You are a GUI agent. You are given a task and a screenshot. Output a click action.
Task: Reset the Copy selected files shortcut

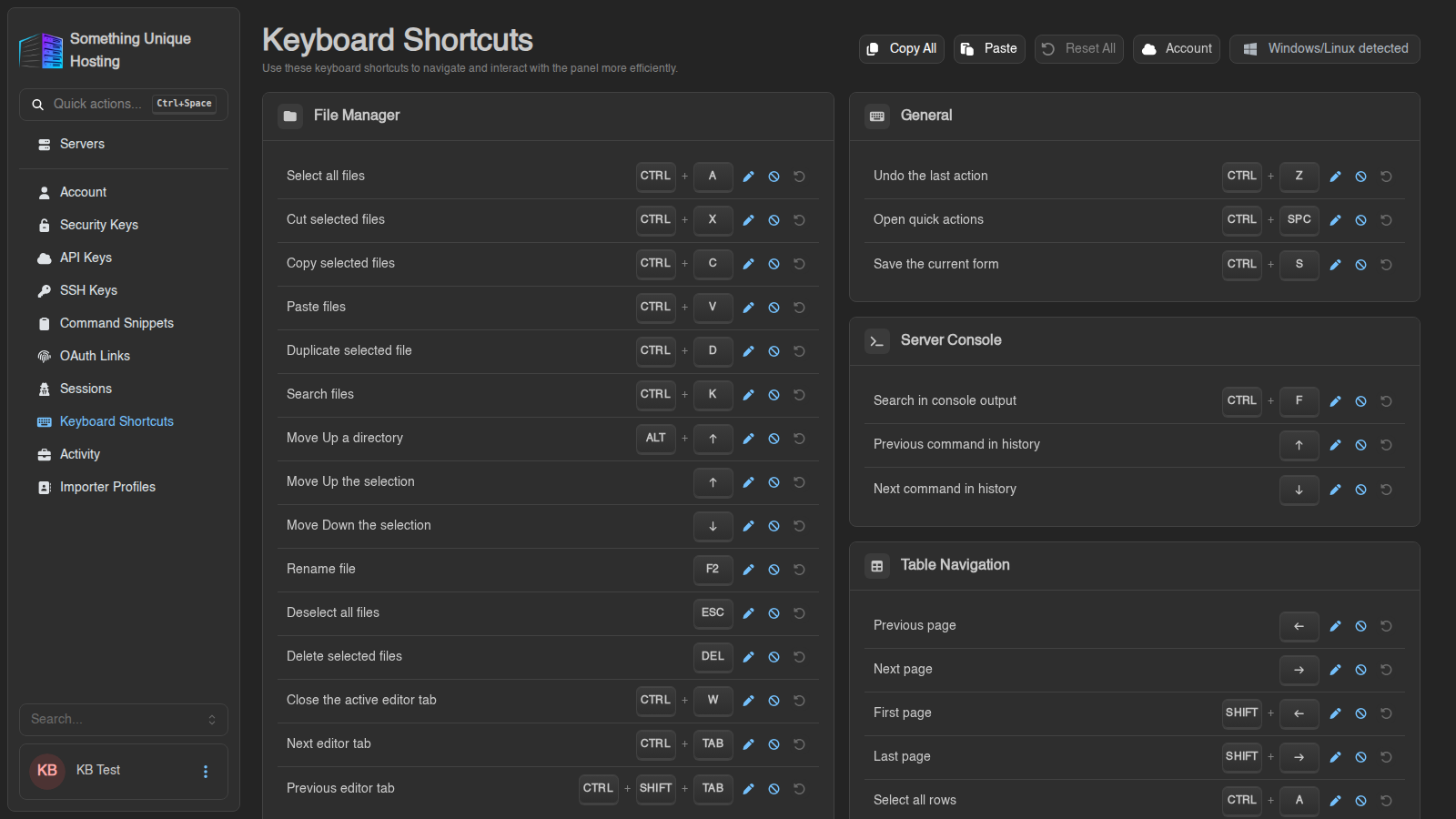point(799,264)
